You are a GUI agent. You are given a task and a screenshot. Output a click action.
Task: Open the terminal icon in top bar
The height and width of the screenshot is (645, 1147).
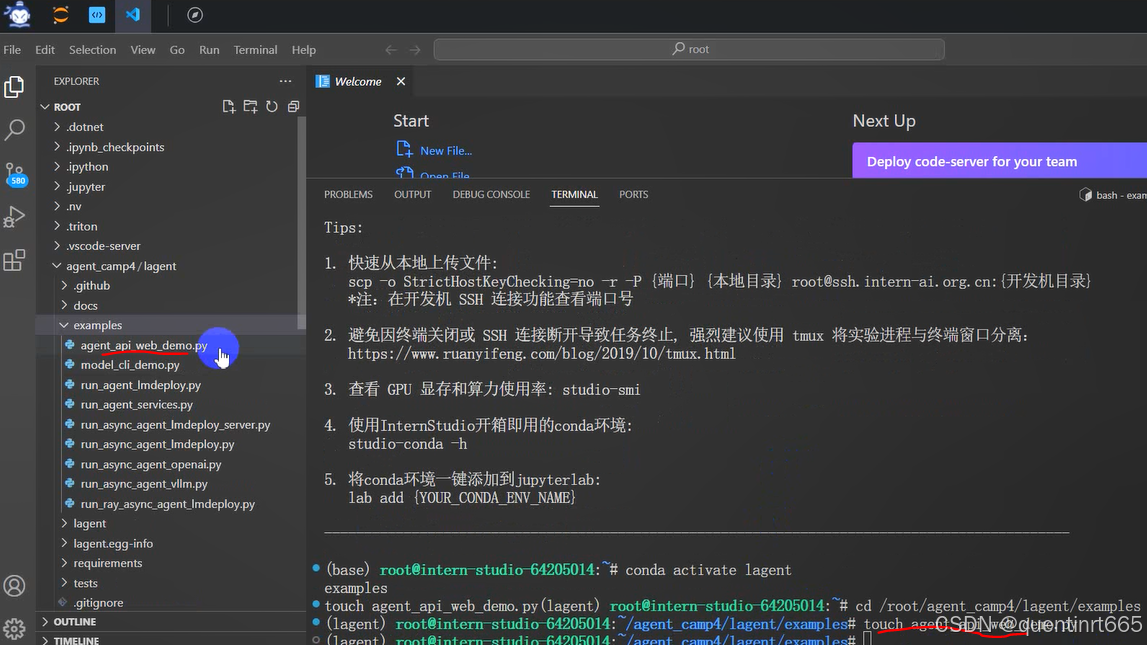pyautogui.click(x=97, y=15)
